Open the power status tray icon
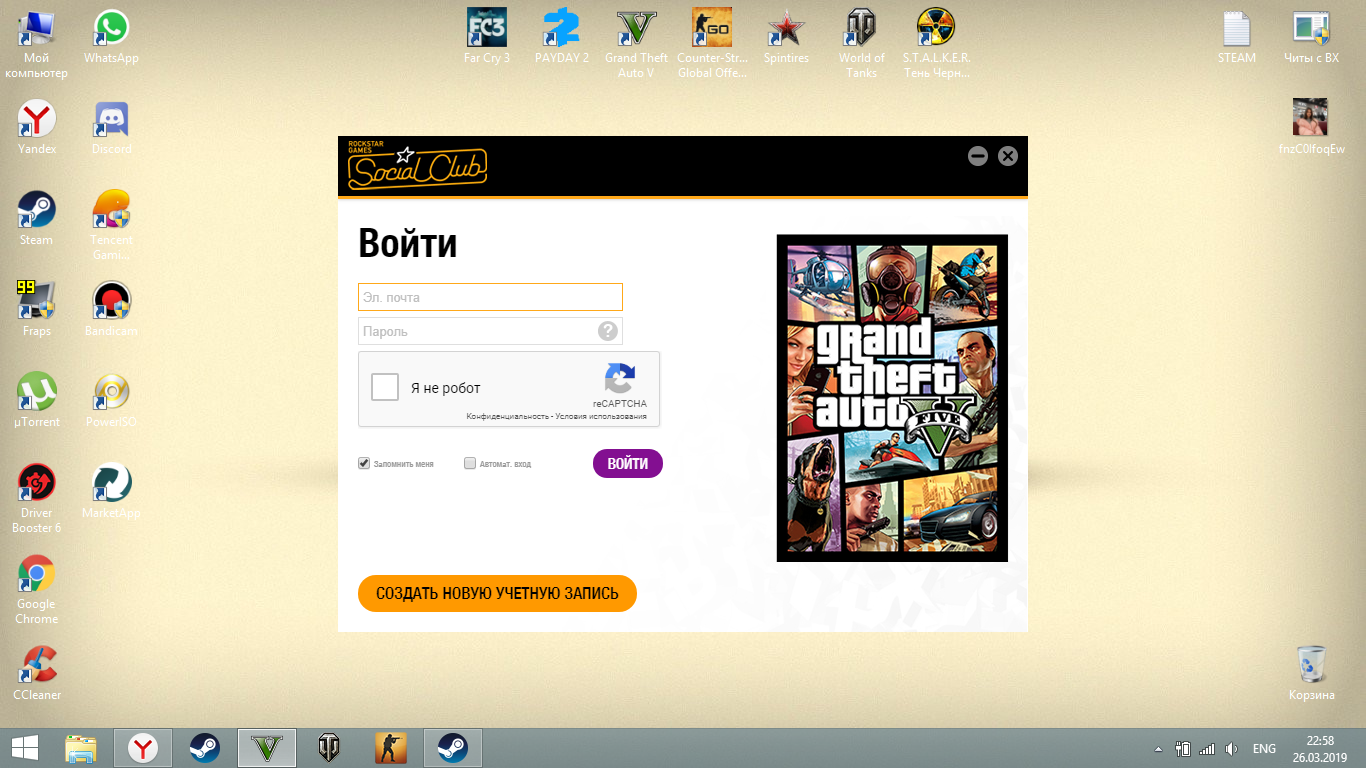 pos(1183,748)
